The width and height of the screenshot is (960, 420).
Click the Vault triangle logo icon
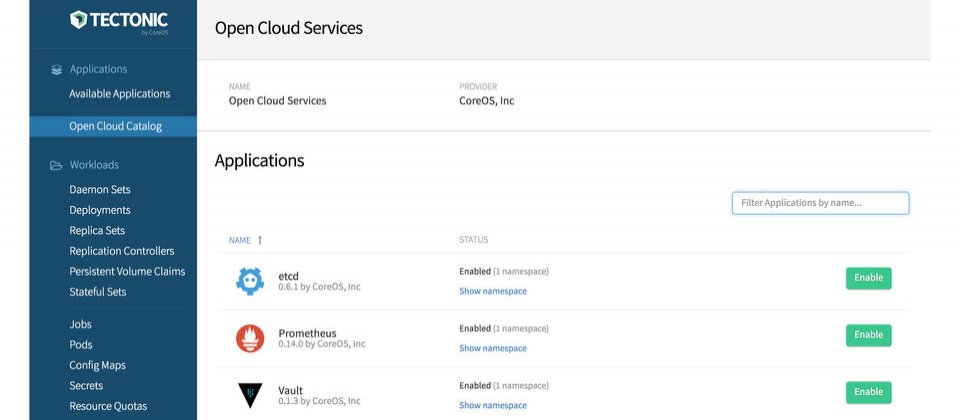(x=250, y=396)
